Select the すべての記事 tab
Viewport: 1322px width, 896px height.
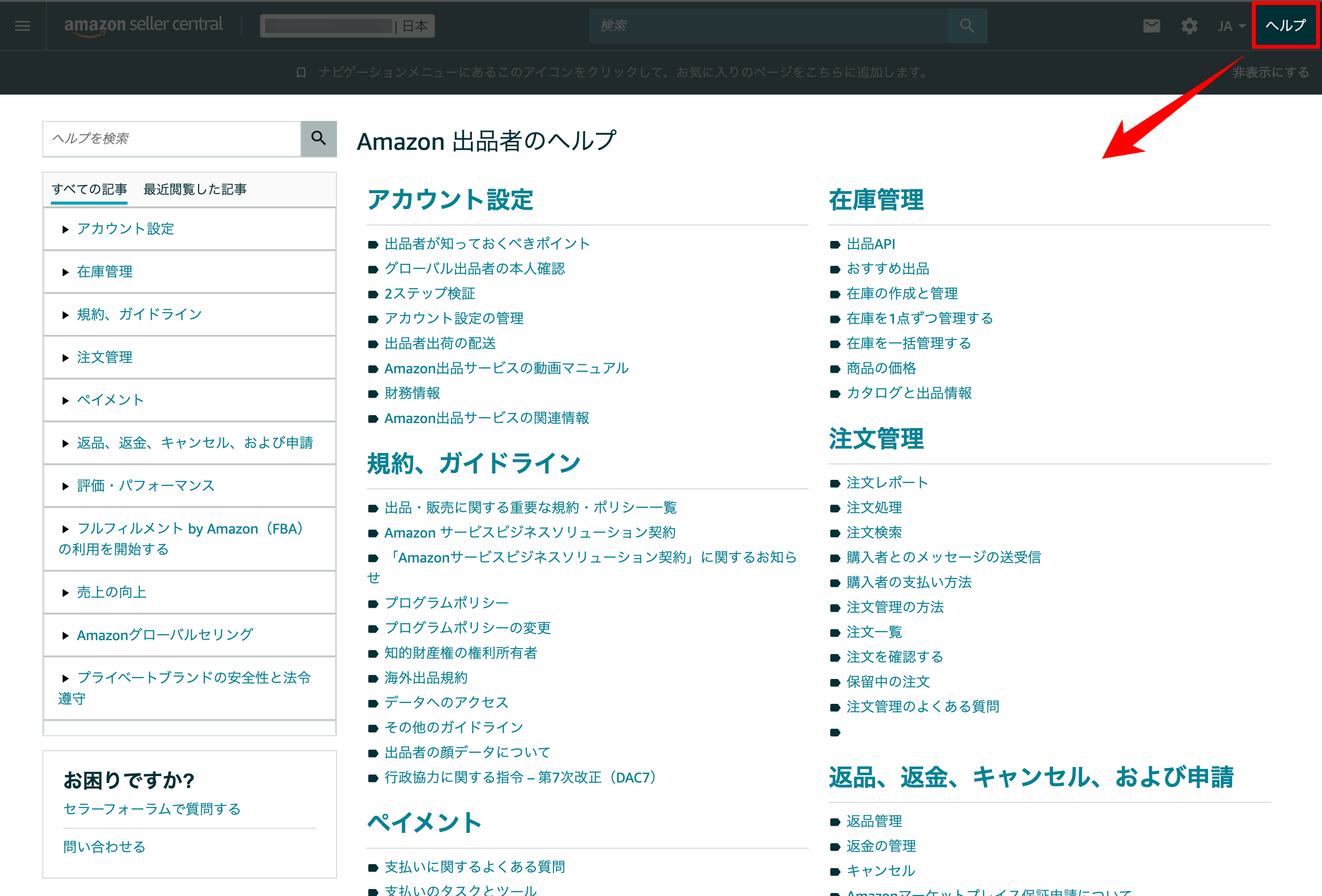coord(89,190)
